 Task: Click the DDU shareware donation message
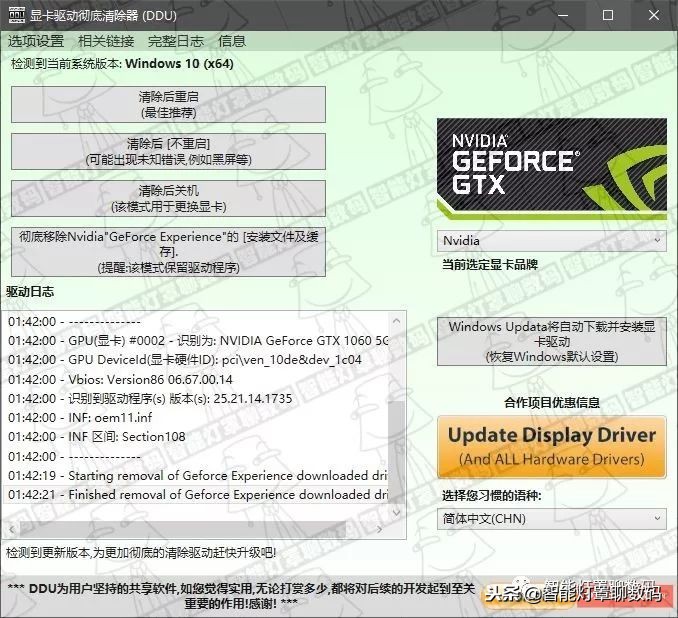pos(241,596)
